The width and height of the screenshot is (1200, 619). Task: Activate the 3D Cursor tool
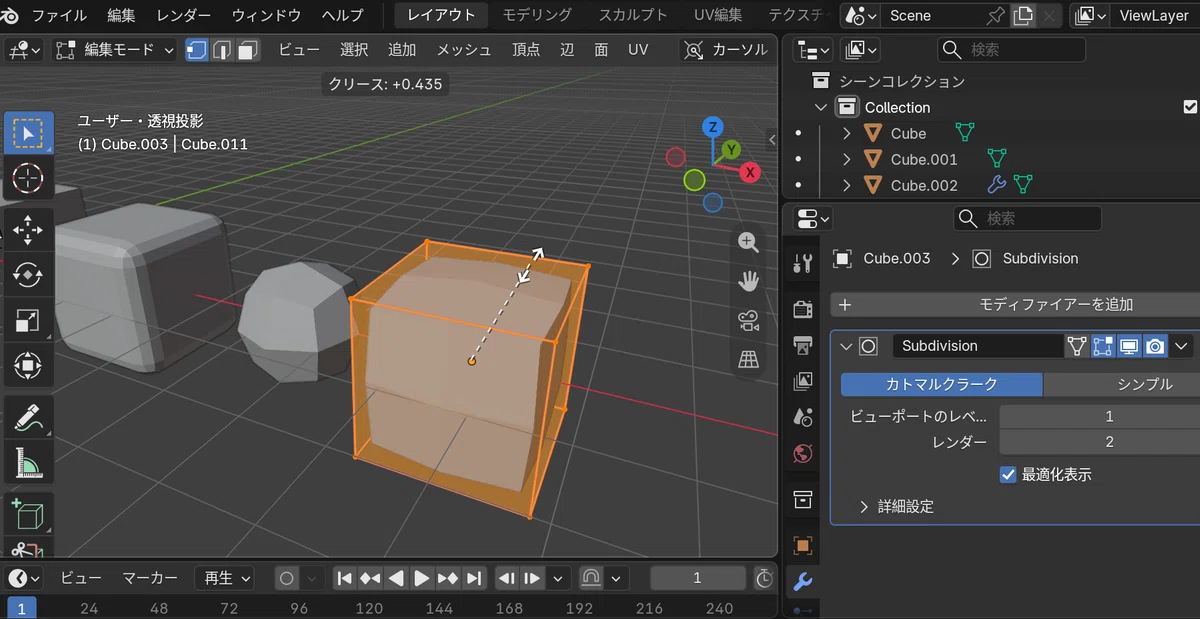tap(28, 179)
